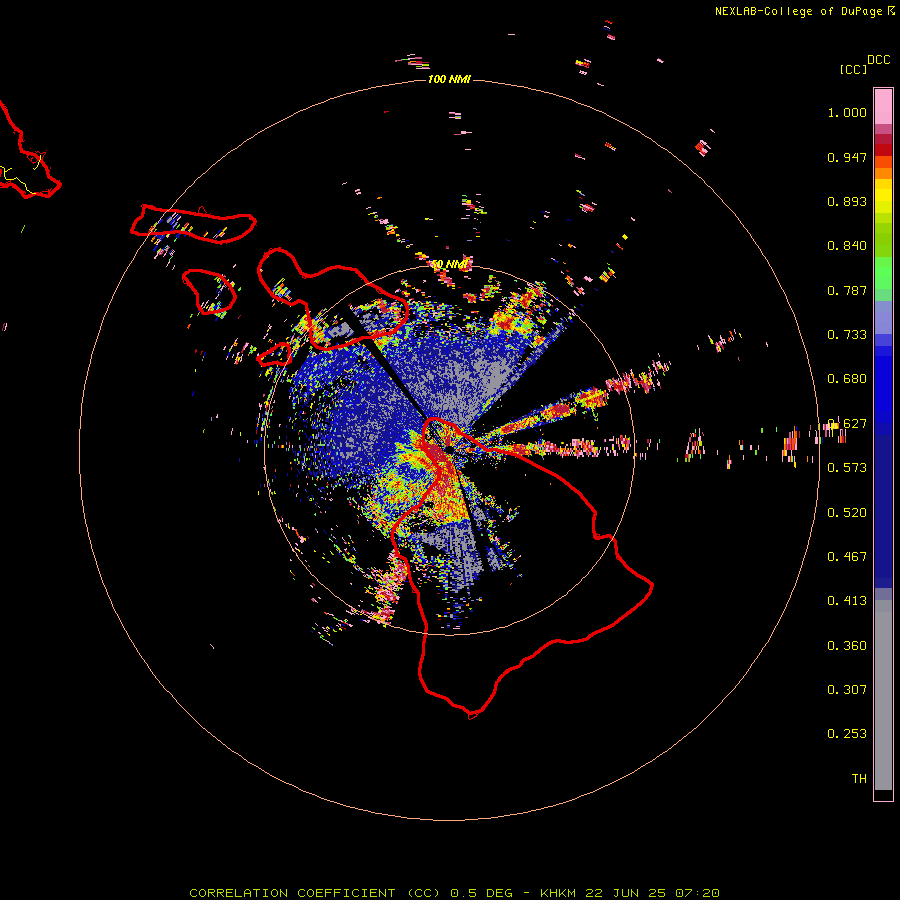
Task: Click the gray lower segment of color bar
Action: pos(883,695)
